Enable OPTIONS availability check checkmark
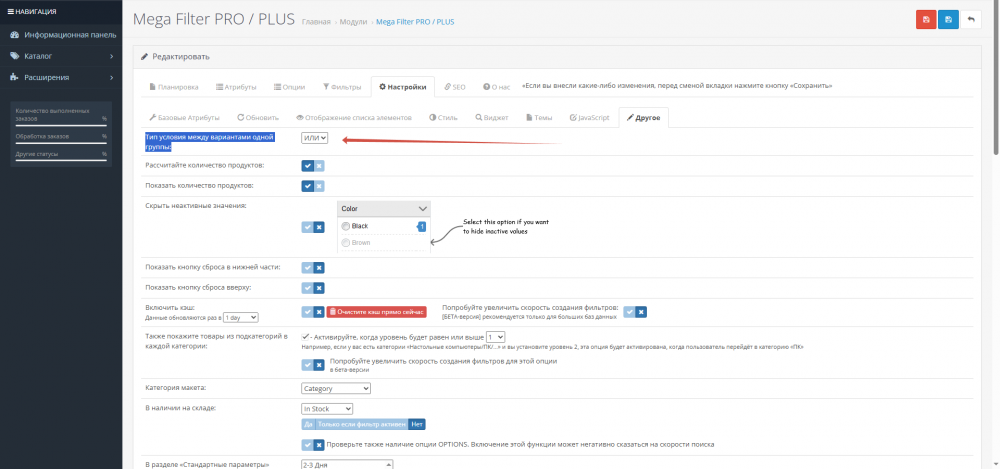This screenshot has width=1000, height=469. tap(307, 445)
